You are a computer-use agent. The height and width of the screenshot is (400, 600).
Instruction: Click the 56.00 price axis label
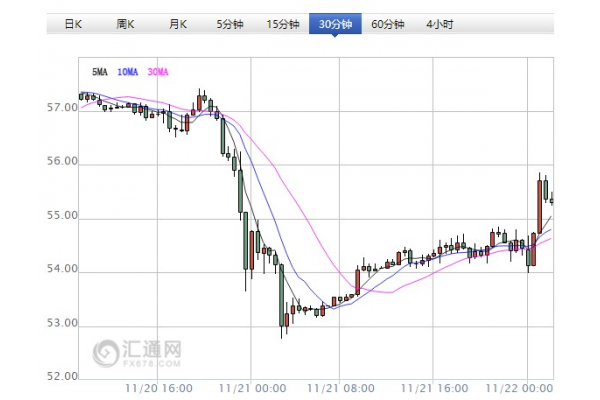click(62, 161)
